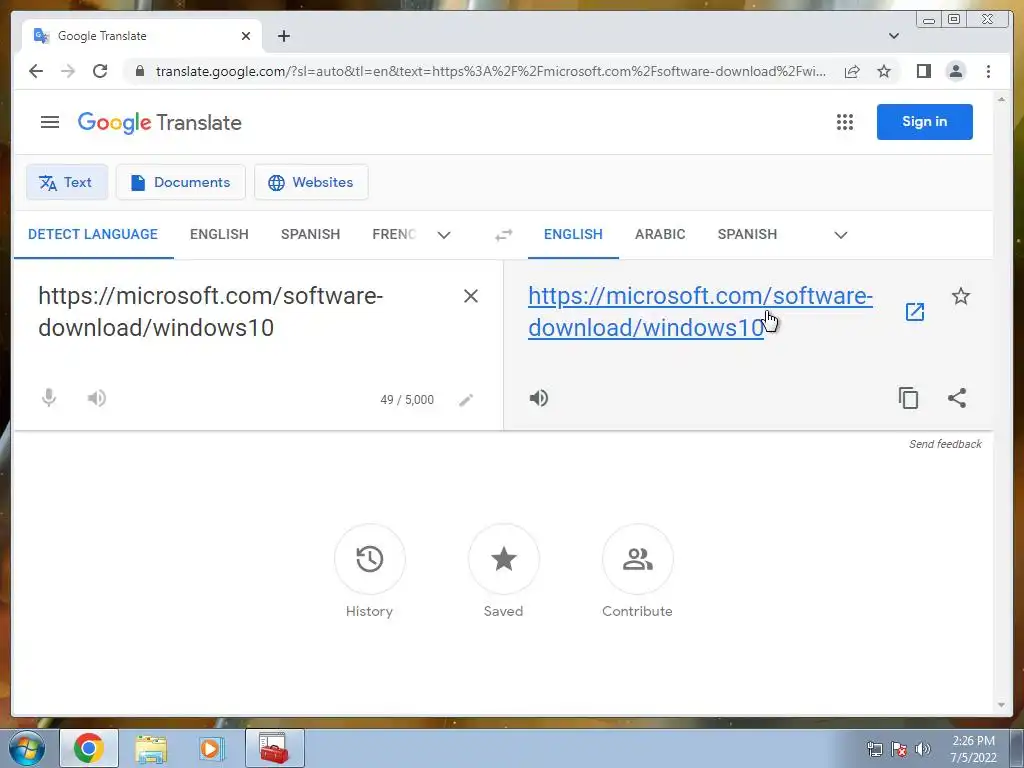
Task: Swap source and target languages
Action: coord(504,235)
